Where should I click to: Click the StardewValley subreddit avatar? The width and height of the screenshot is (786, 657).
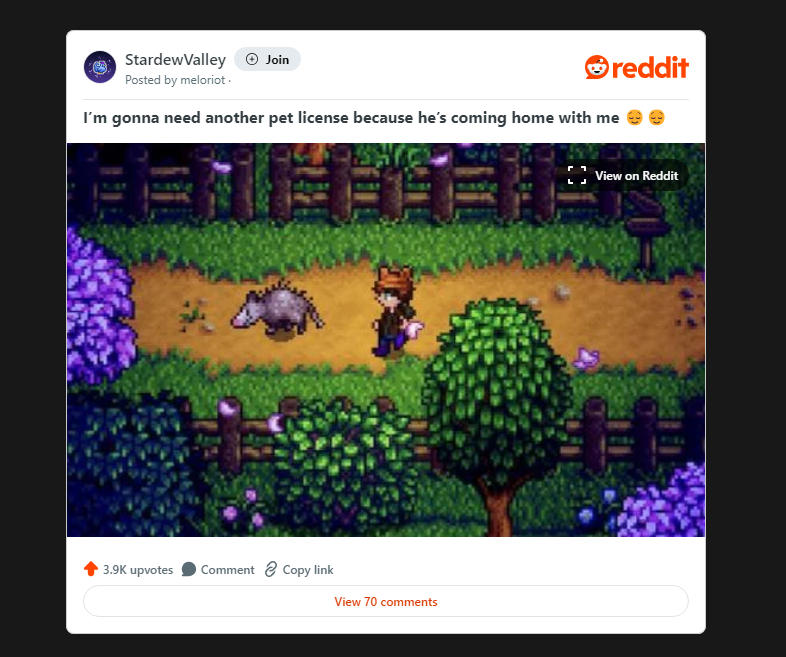coord(100,67)
